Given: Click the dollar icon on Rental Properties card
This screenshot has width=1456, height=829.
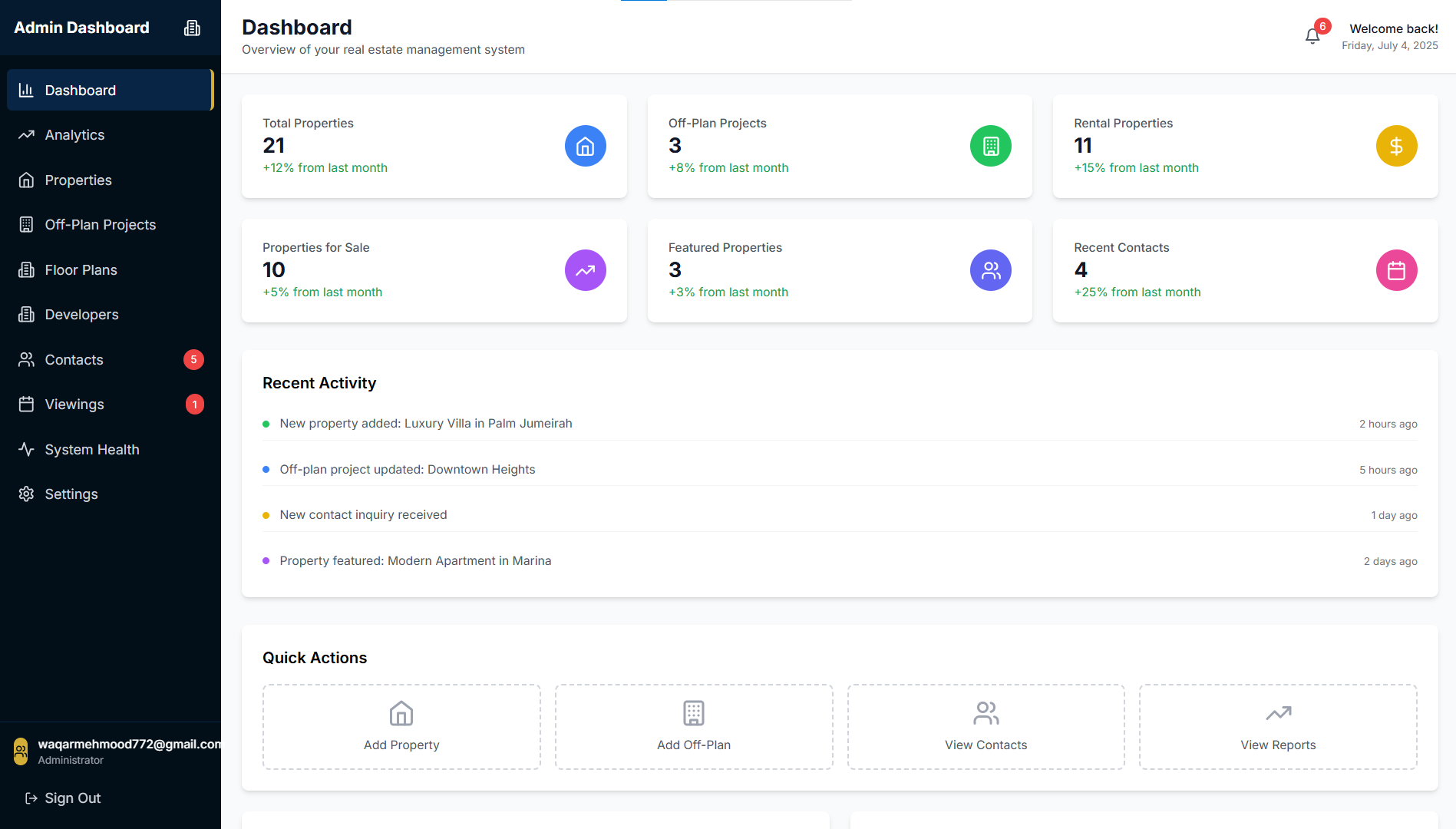Looking at the screenshot, I should [1396, 146].
